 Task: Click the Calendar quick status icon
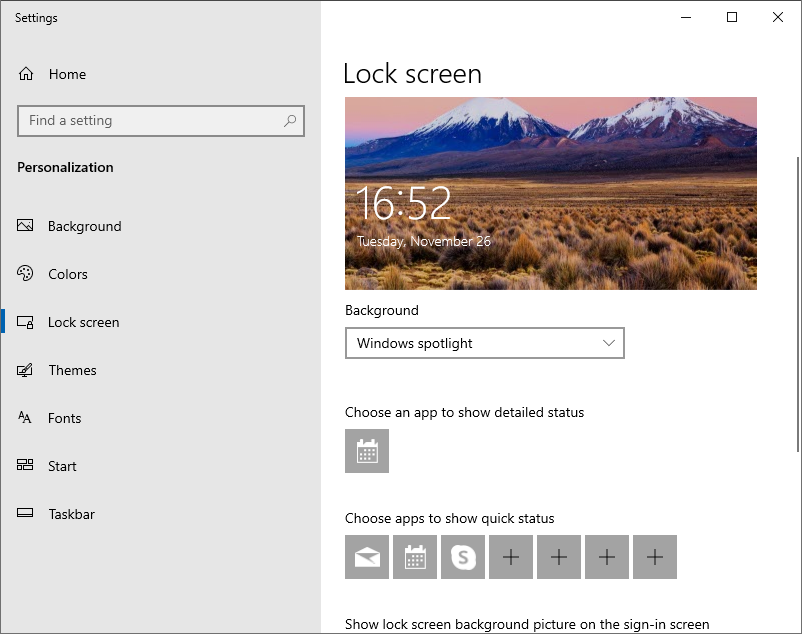click(415, 557)
